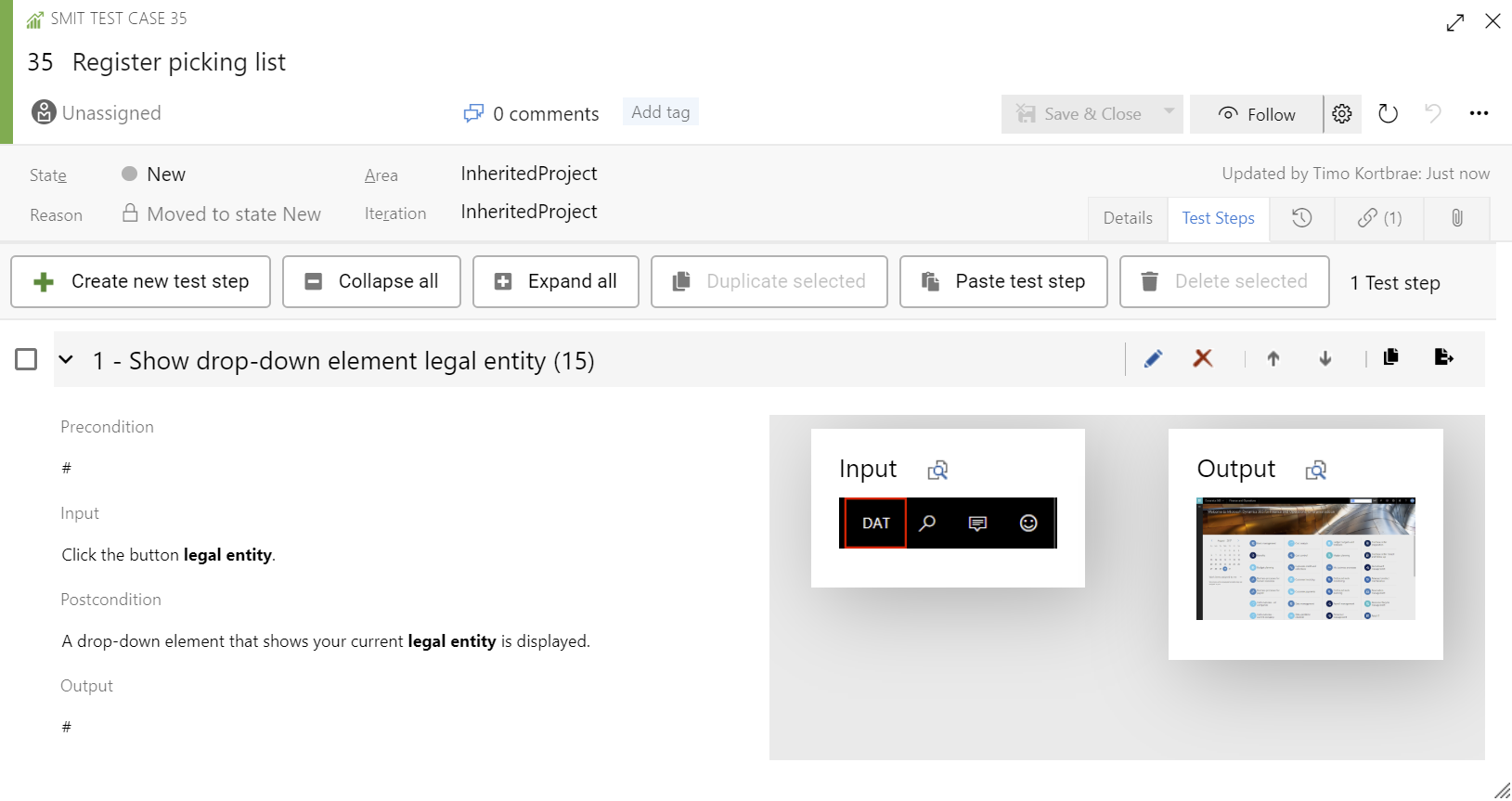
Task: Open the History tab icon
Action: point(1301,218)
